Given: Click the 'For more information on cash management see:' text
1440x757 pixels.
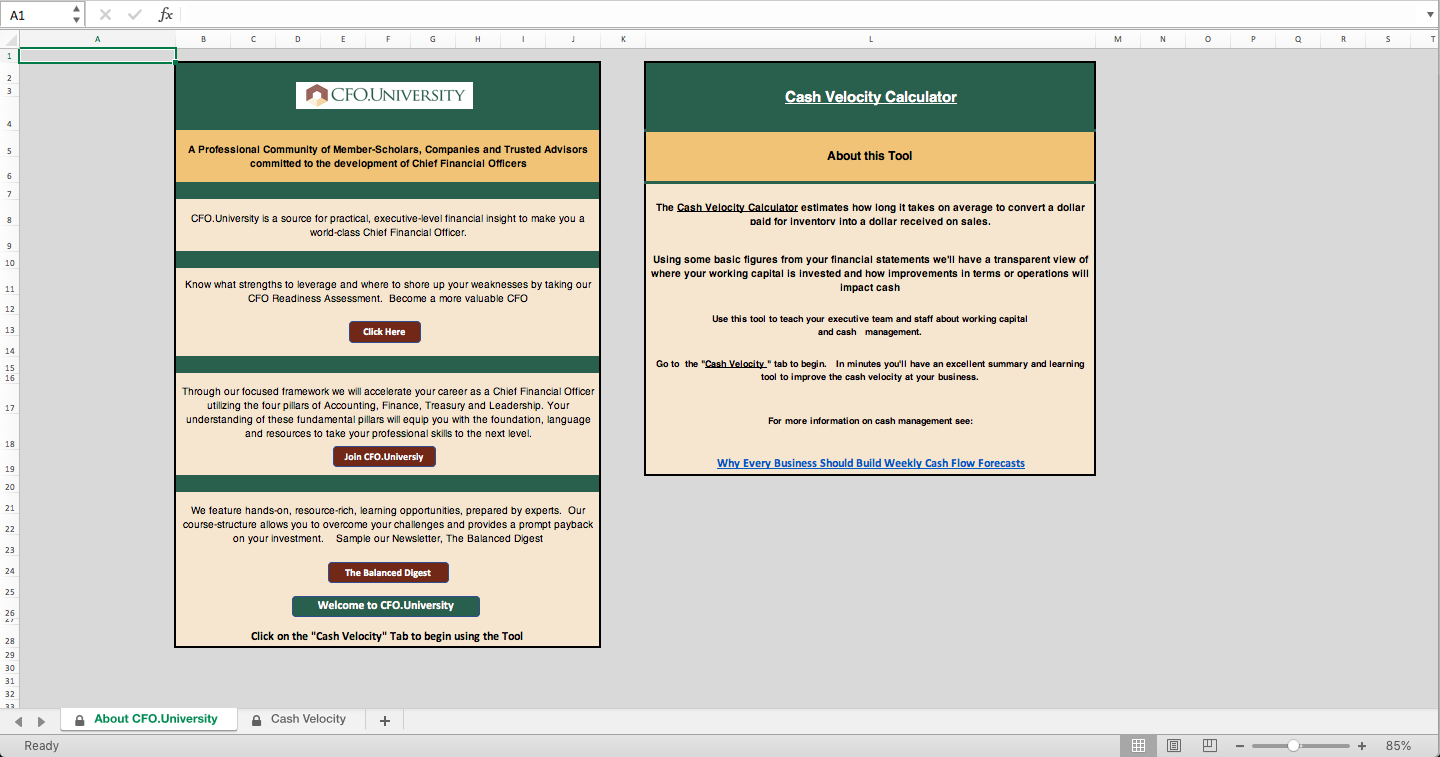Looking at the screenshot, I should pyautogui.click(x=870, y=421).
